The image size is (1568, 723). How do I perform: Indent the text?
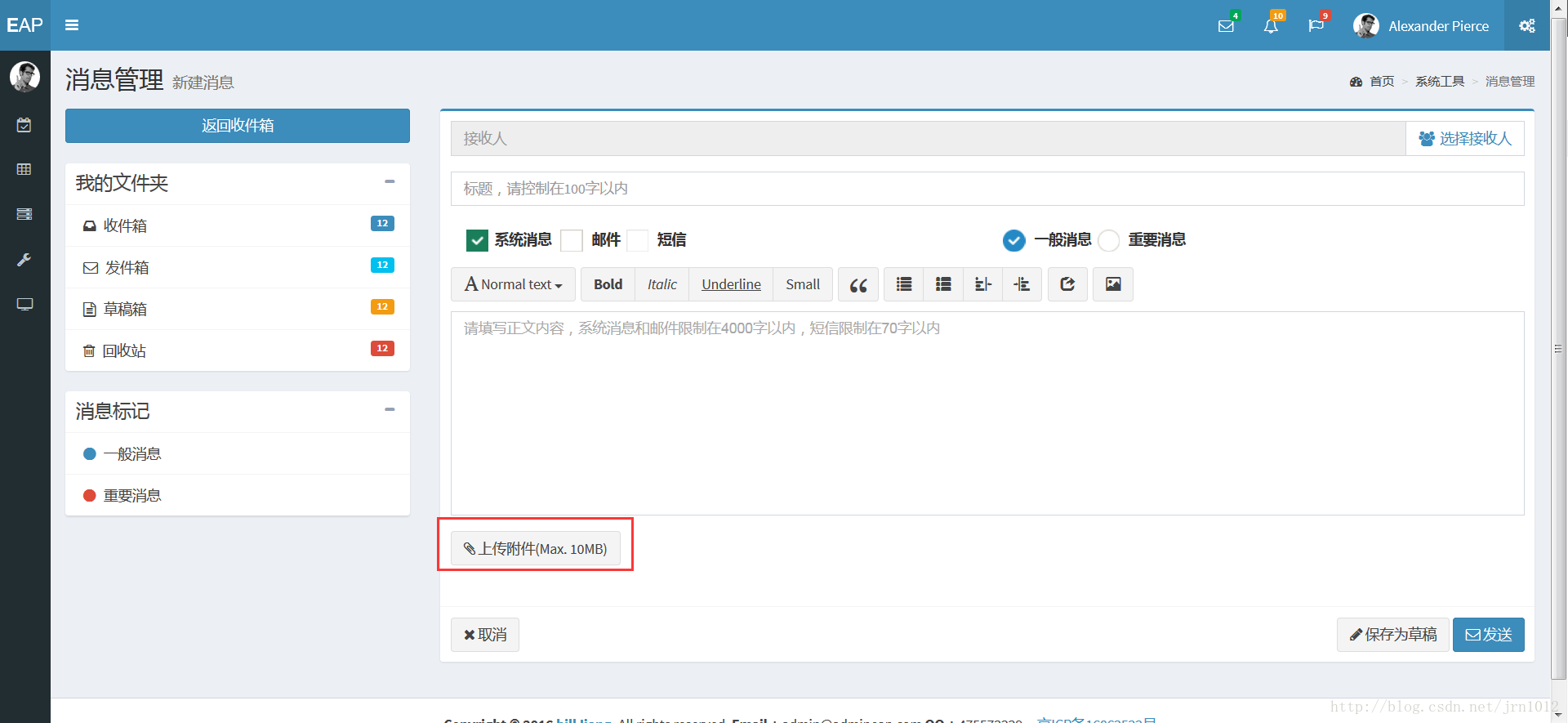pos(1022,284)
